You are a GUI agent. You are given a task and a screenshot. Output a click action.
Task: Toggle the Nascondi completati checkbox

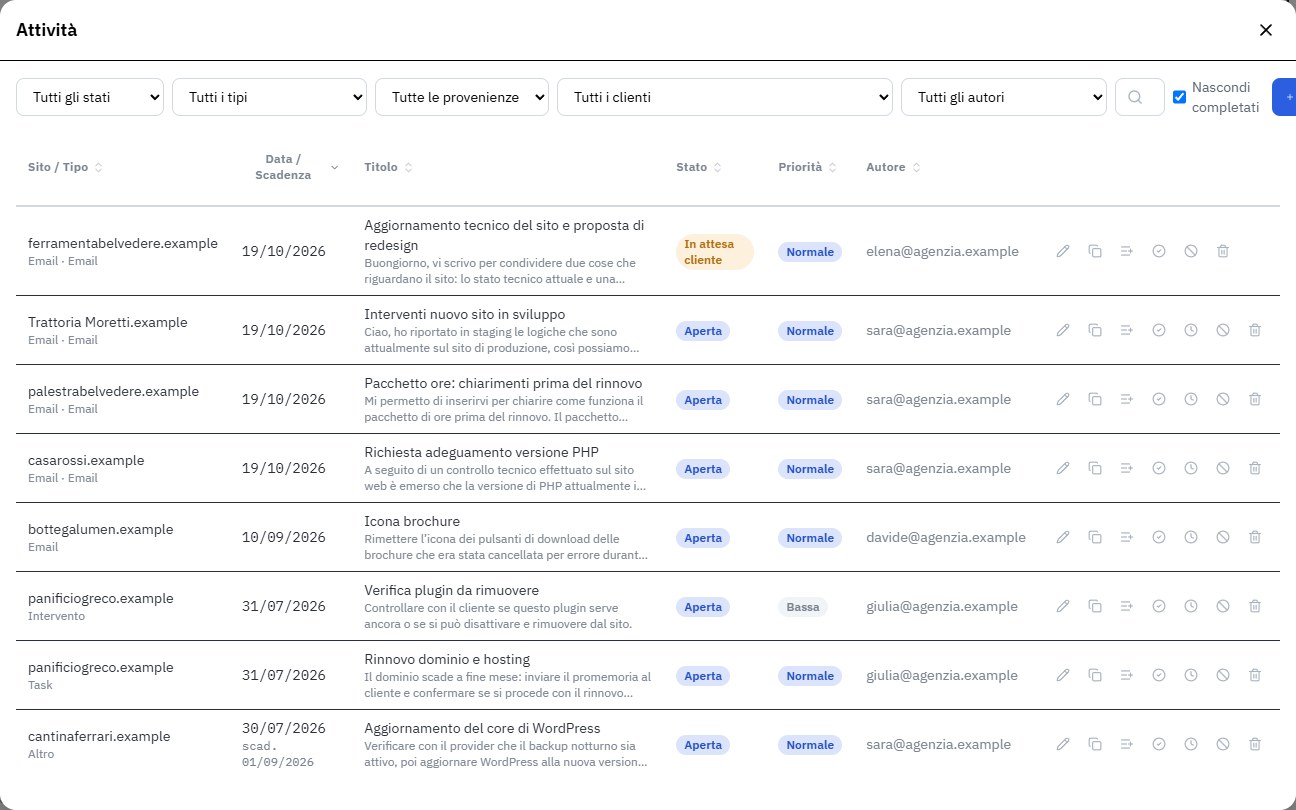click(1179, 97)
